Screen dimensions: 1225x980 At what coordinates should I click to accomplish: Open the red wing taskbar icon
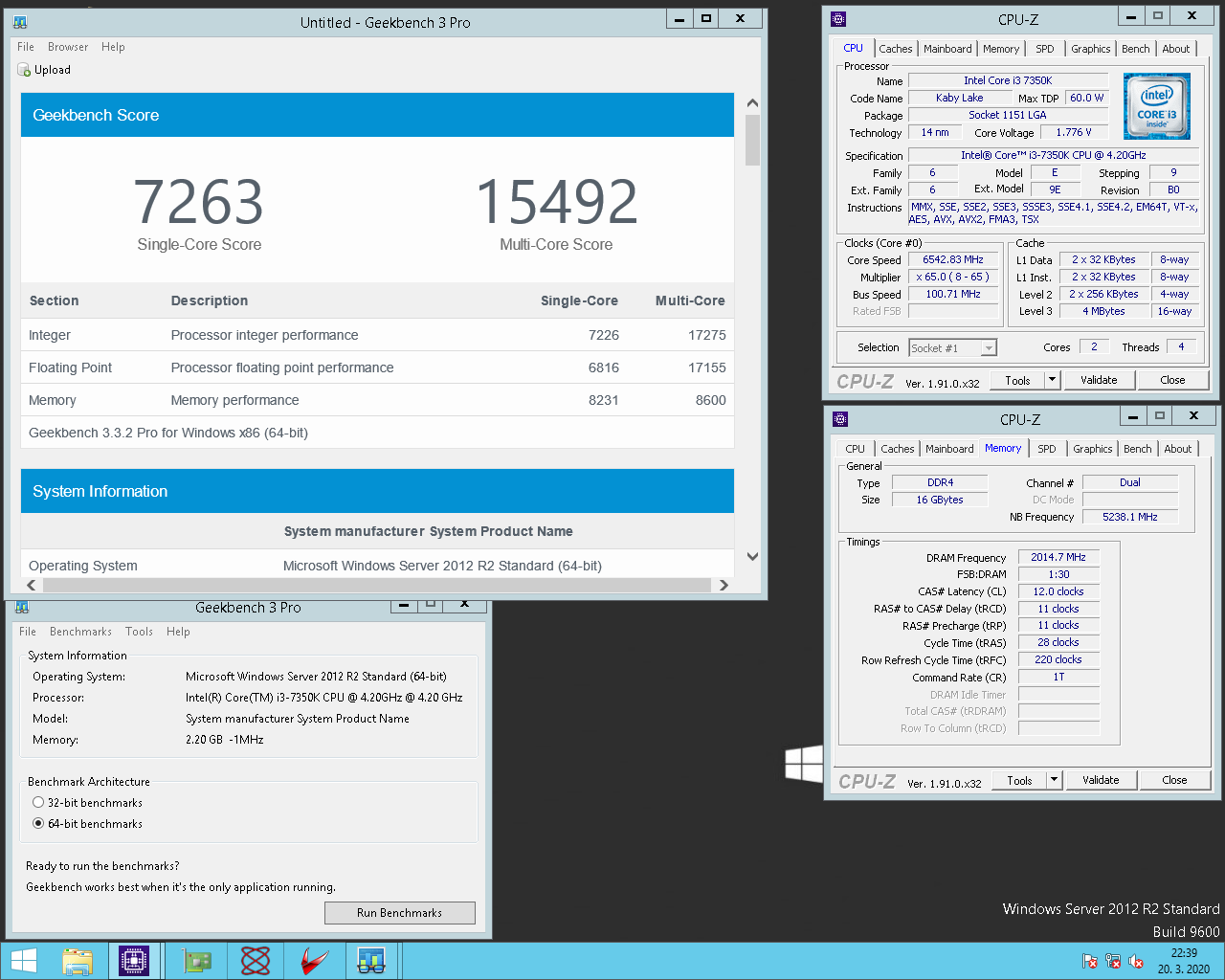click(314, 961)
